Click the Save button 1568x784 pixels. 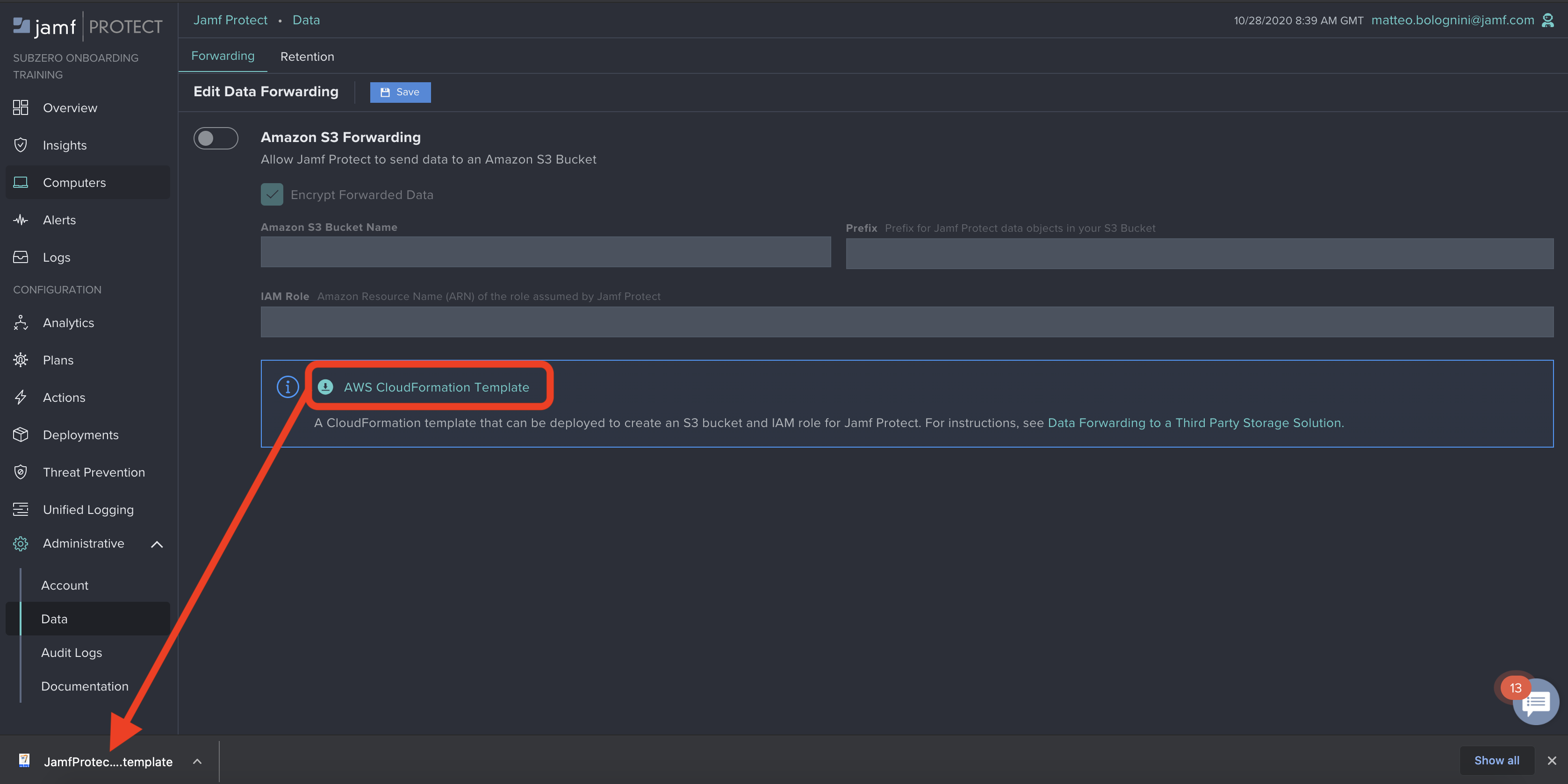[x=400, y=92]
